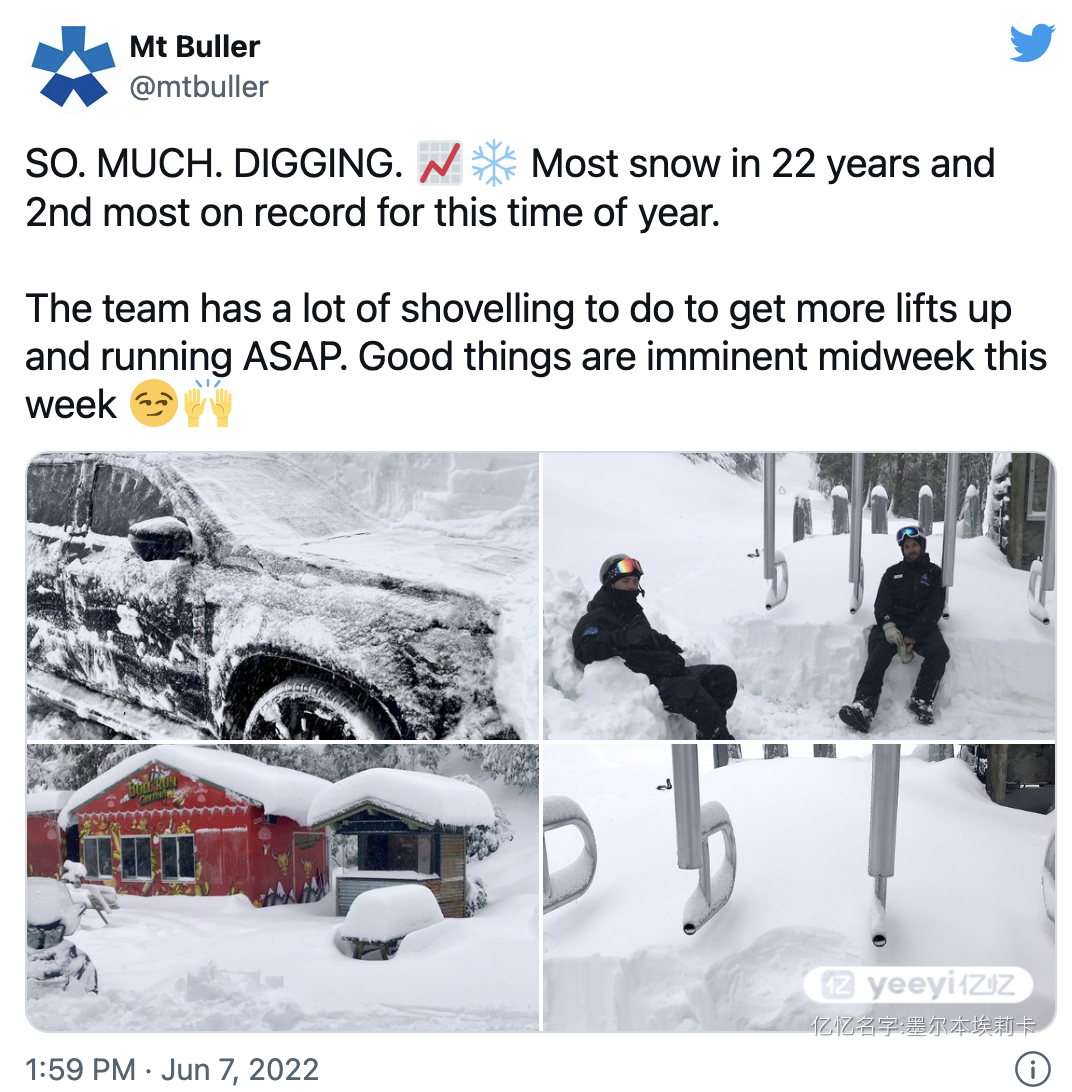Screen dimensions: 1072x1092
Task: Click the paragraph about the team shovelling
Action: [536, 356]
